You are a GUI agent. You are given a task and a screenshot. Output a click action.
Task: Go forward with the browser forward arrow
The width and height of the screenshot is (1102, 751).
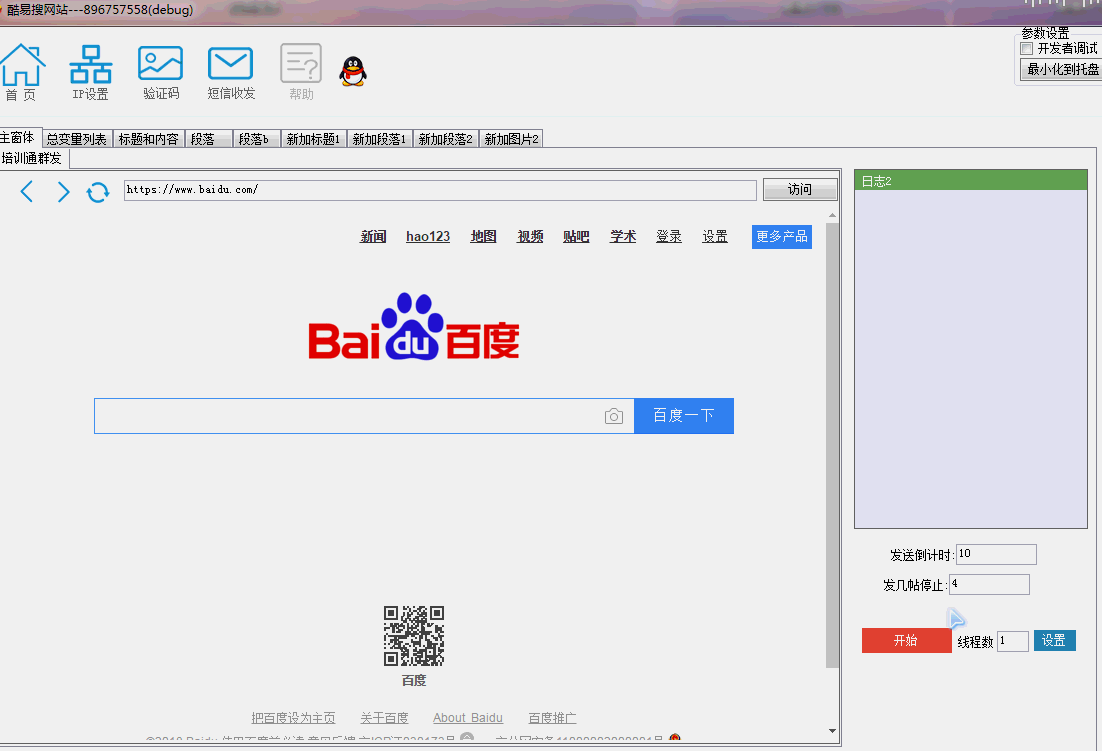tap(63, 191)
